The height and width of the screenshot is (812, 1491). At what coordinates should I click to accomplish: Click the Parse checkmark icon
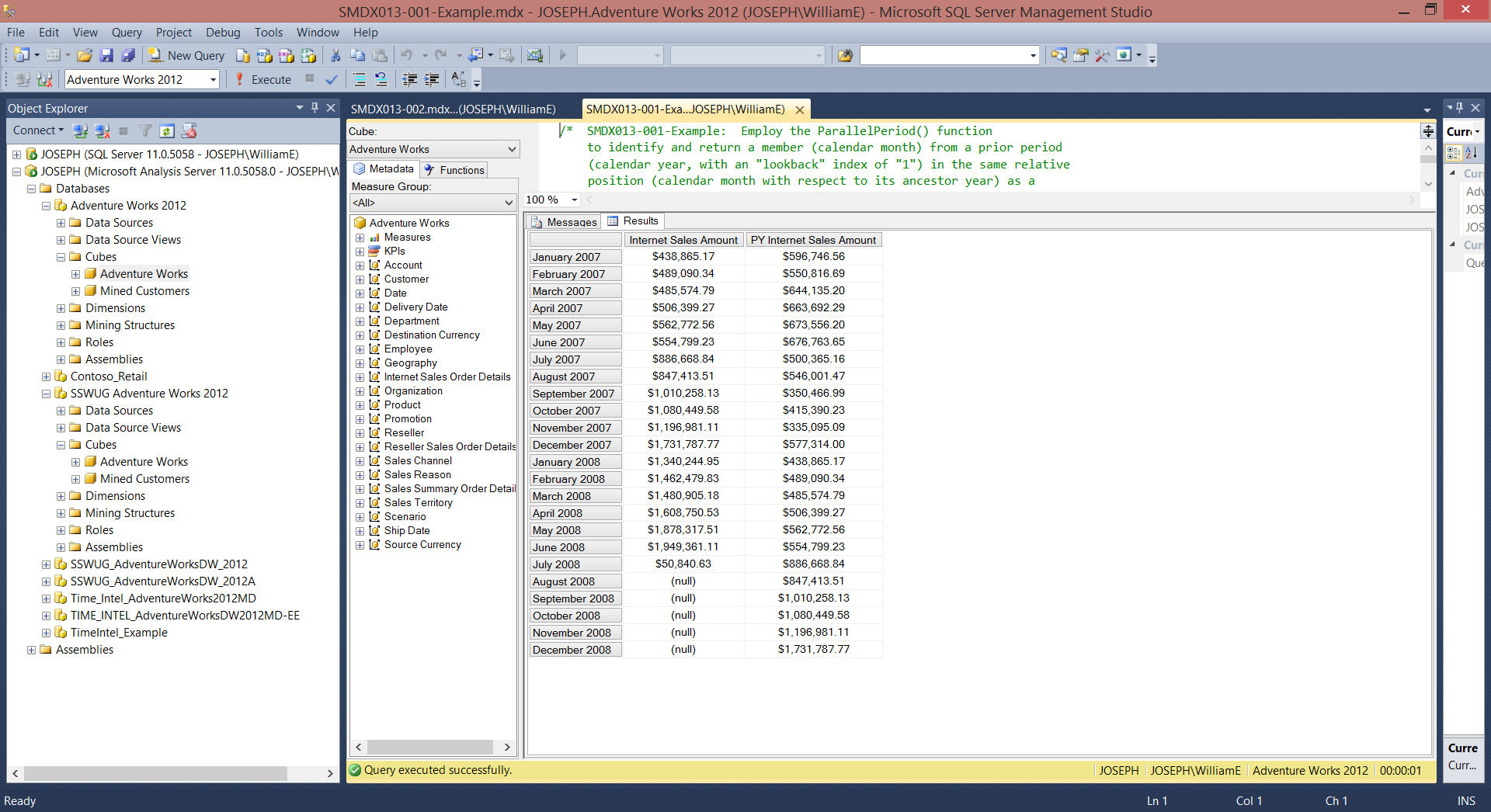(x=332, y=79)
